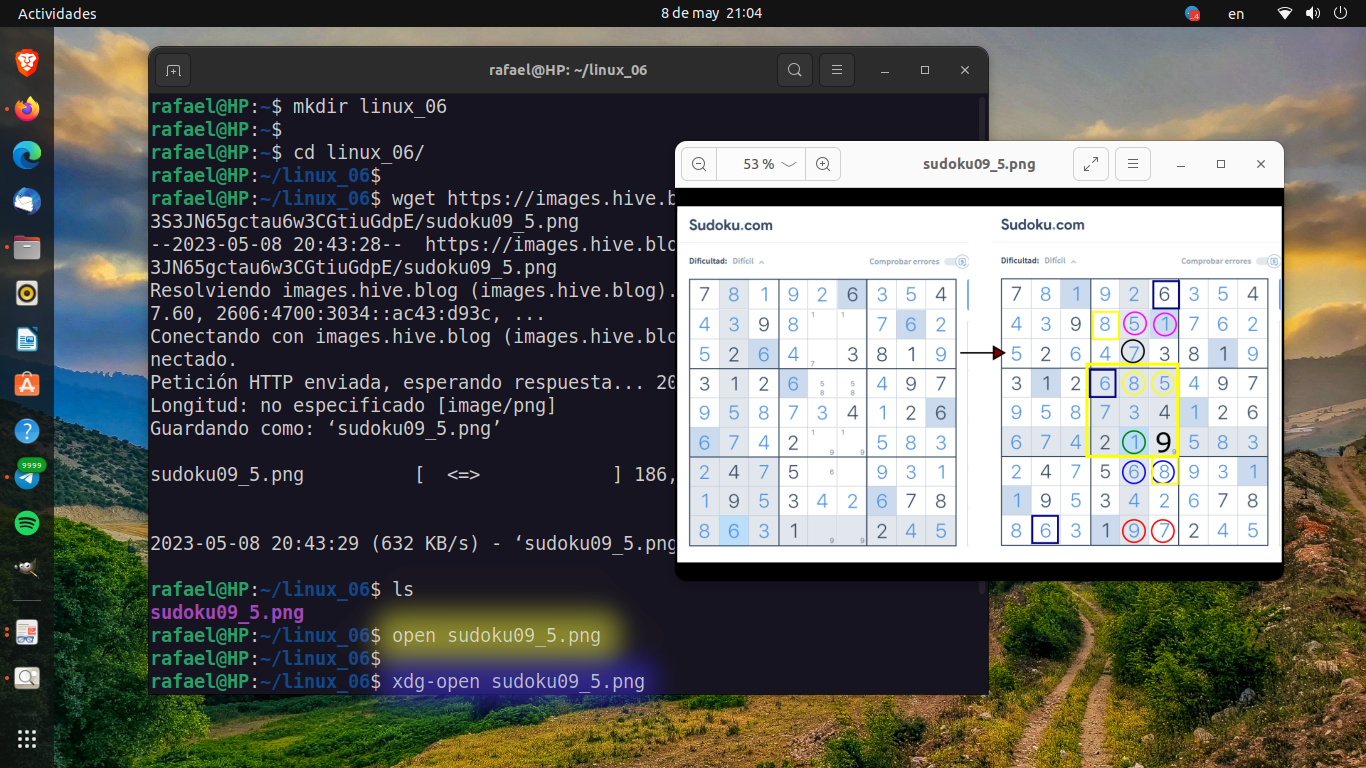This screenshot has height=768, width=1366.
Task: Click the sudoku image in the viewer
Action: point(979,384)
